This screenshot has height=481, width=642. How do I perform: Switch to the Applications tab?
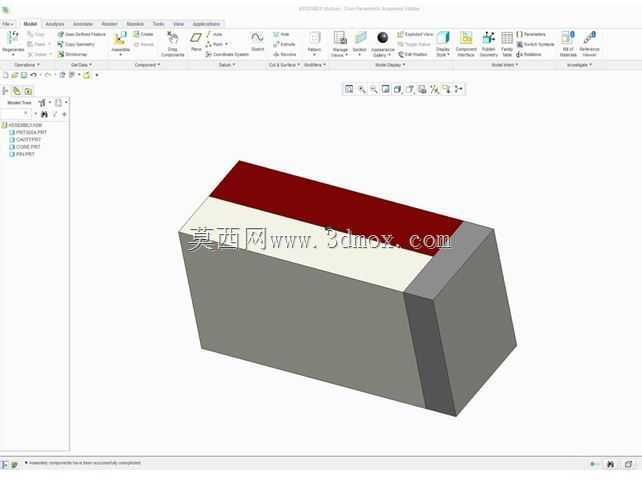click(x=206, y=24)
